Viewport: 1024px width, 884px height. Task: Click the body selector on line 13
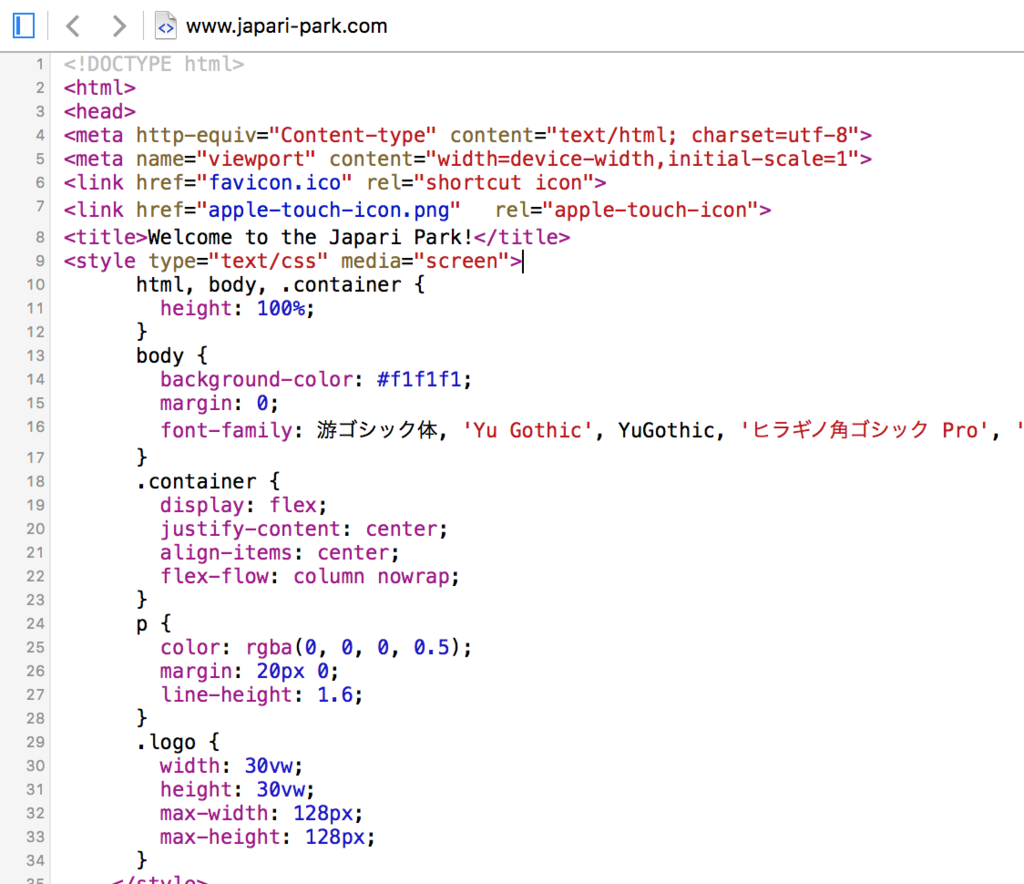160,356
